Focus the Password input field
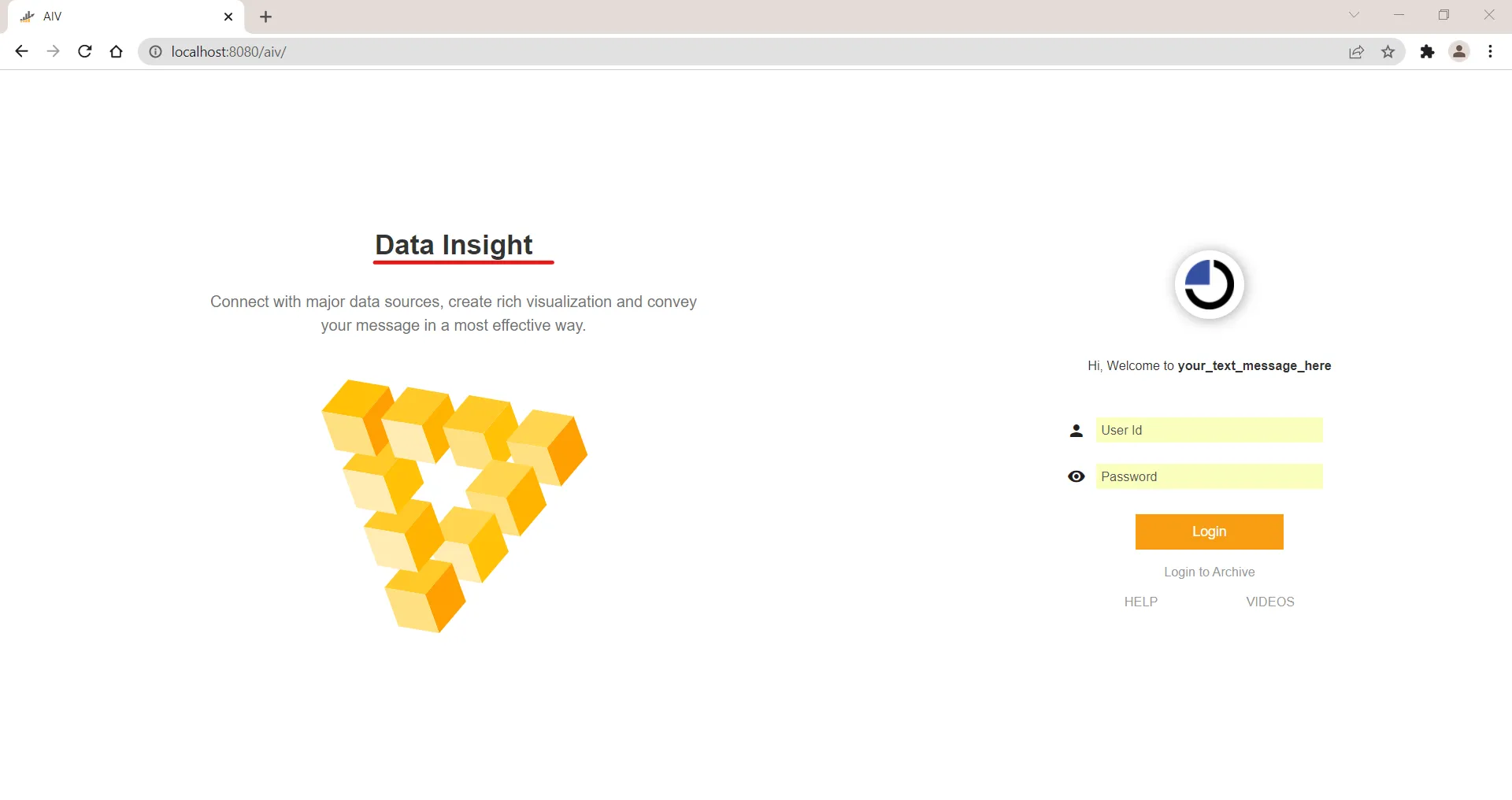 1209,476
